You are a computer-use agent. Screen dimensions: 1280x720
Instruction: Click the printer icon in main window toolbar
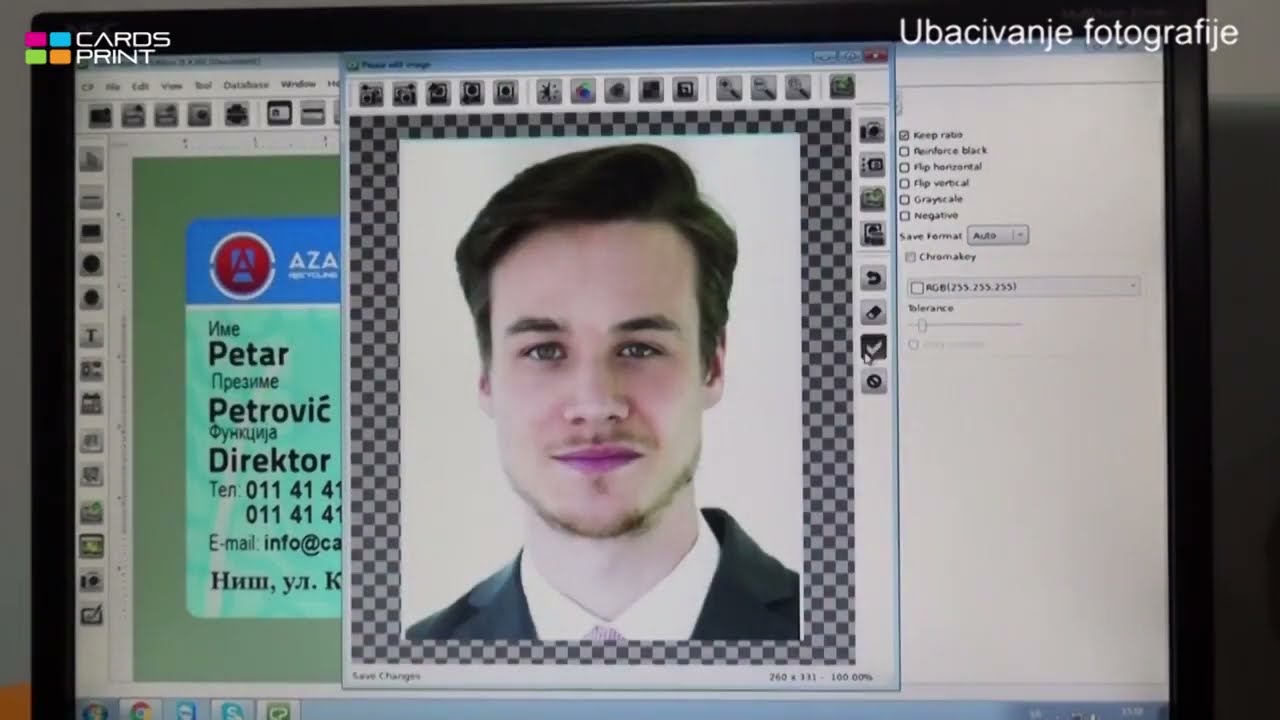click(236, 115)
